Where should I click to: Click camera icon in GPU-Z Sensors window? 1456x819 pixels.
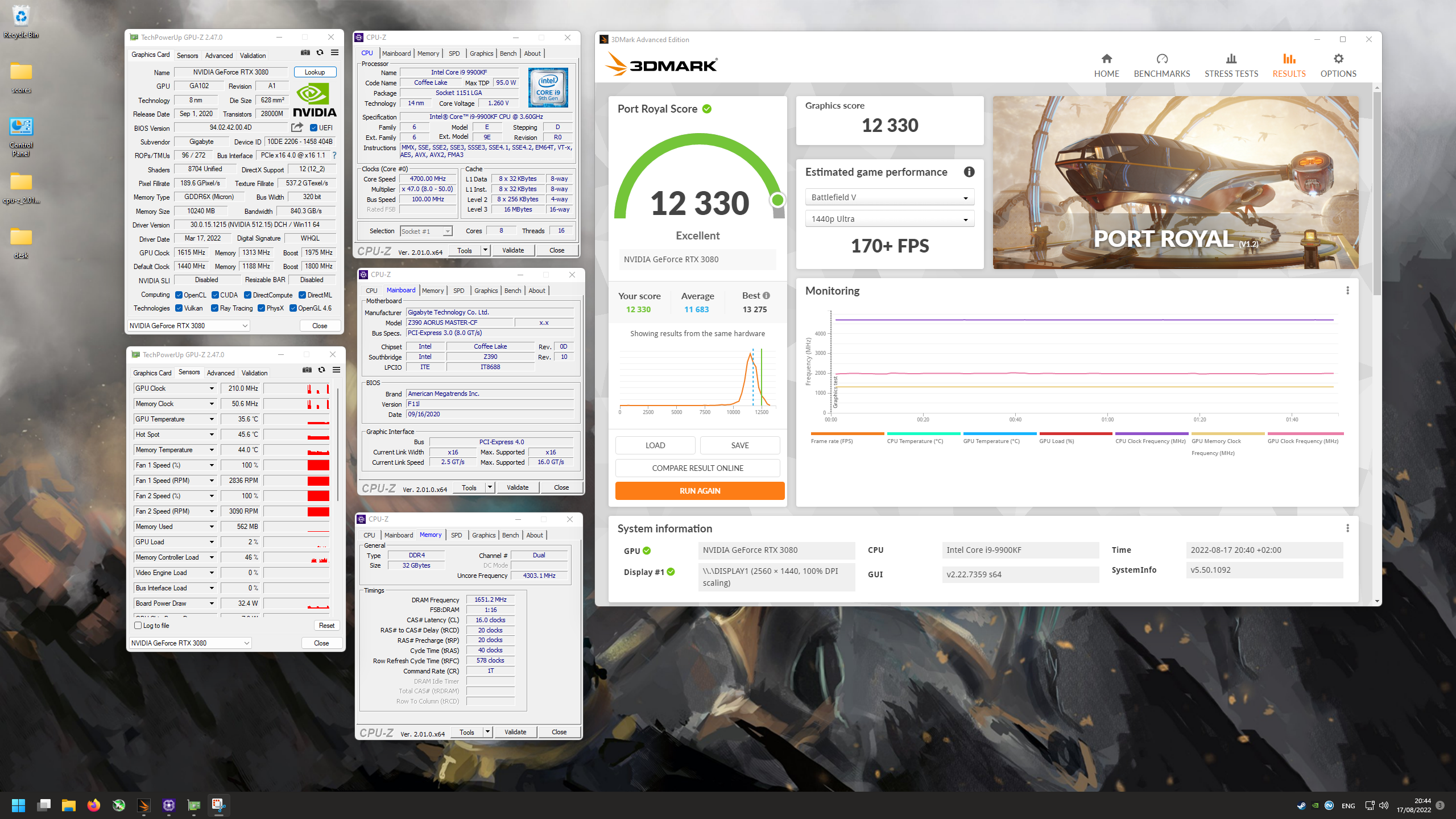(x=307, y=370)
